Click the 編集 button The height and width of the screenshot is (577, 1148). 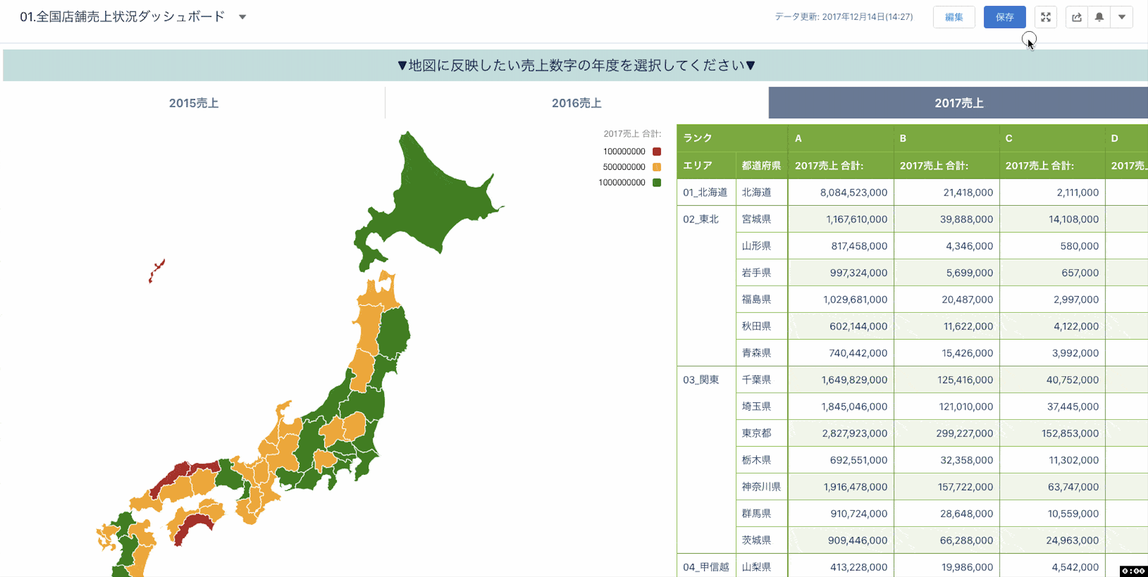tap(954, 18)
